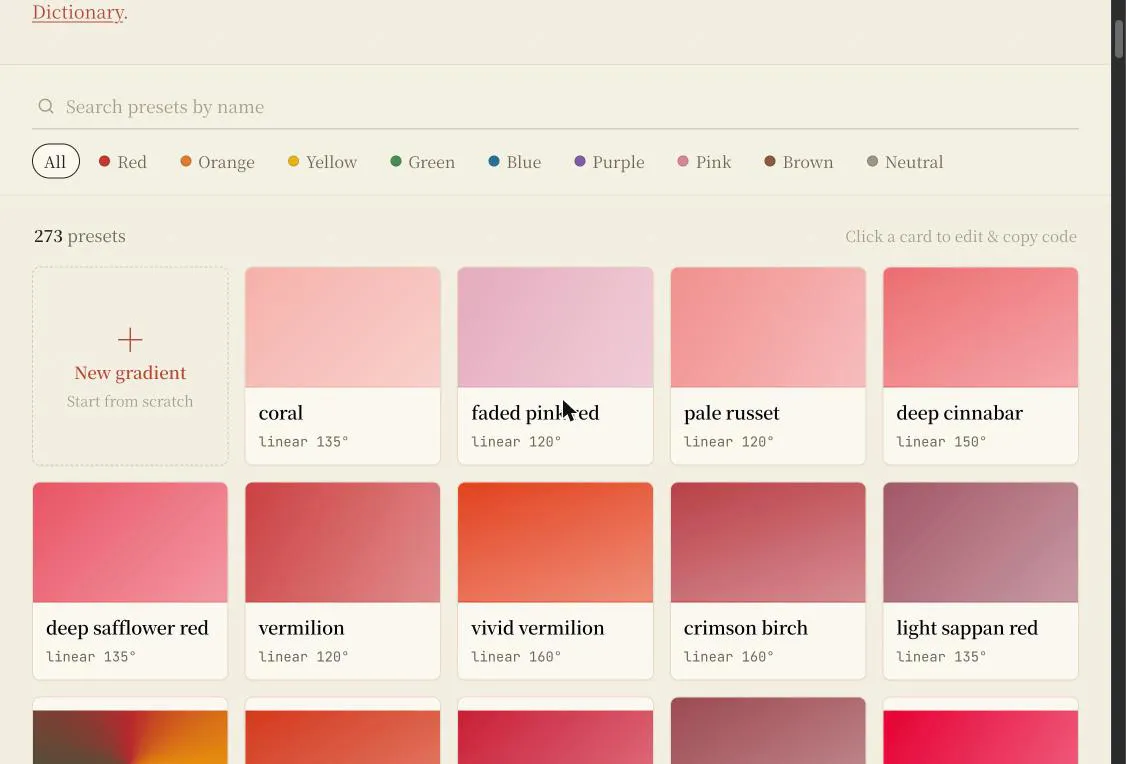Open the deep safflower red gradient swatch
Screen dimensions: 1126x764
point(130,542)
